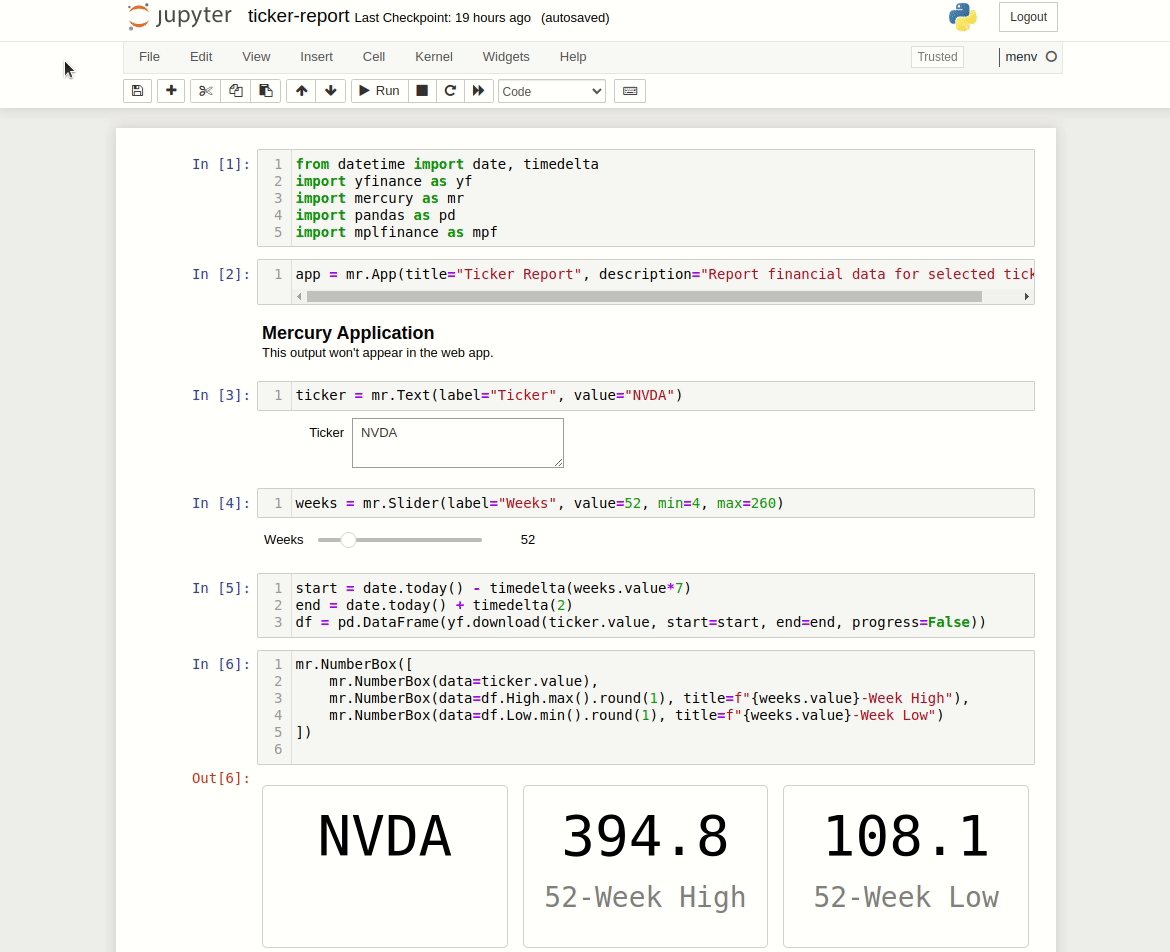Save the notebook using the save icon
Viewport: 1170px width, 952px height.
tap(137, 91)
